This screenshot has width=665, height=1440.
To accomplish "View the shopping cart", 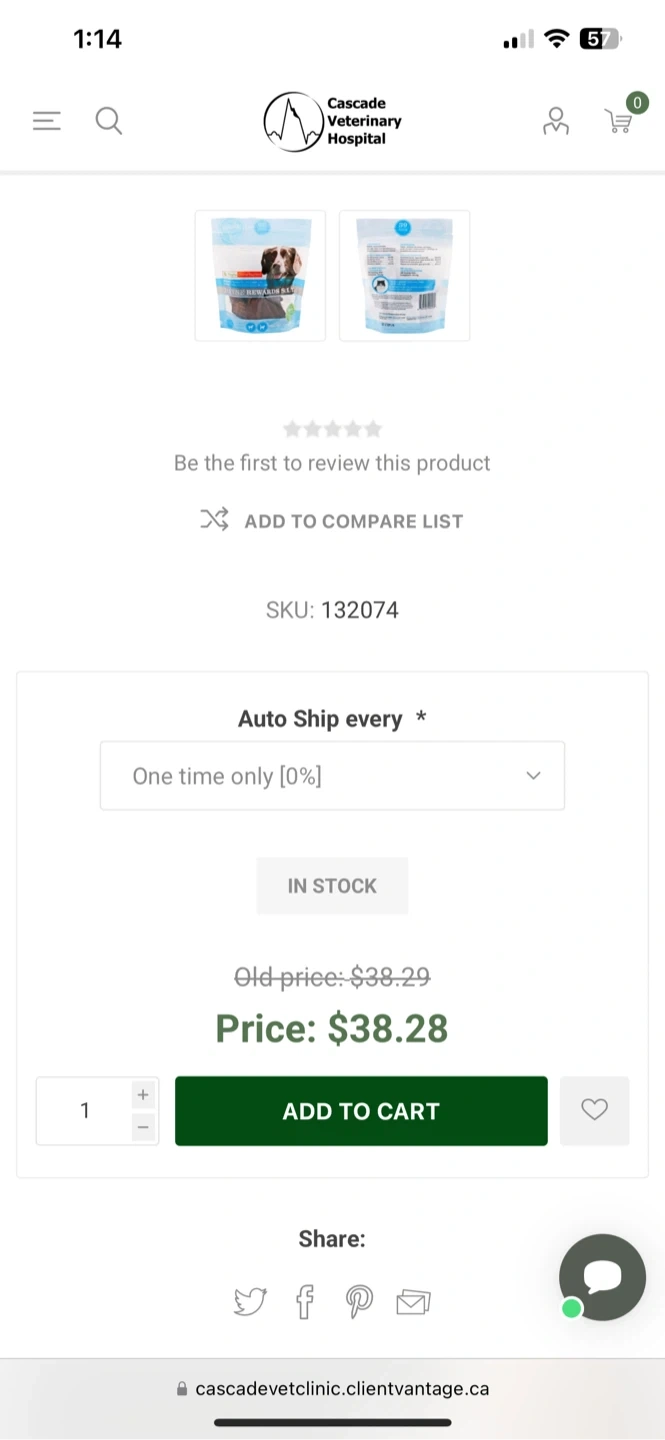I will [620, 120].
